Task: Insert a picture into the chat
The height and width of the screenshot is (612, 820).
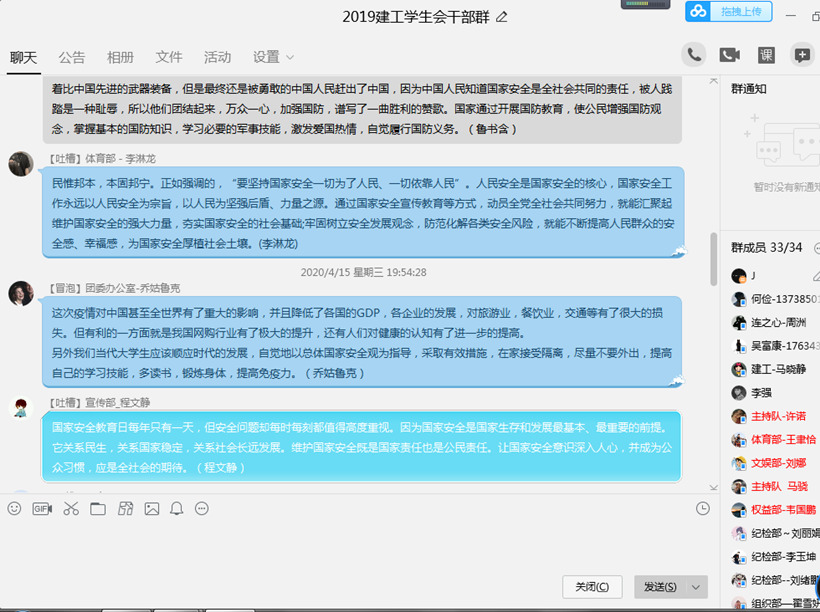Action: 150,508
